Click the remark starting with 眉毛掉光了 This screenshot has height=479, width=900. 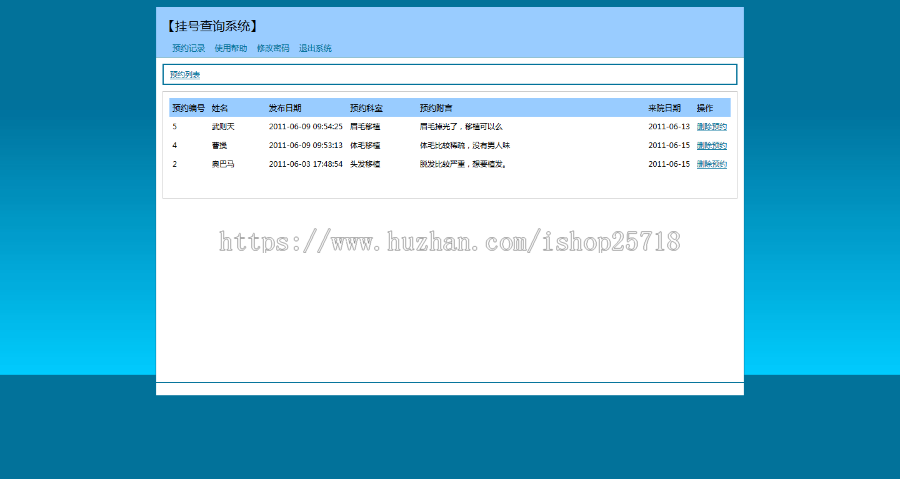coord(461,127)
